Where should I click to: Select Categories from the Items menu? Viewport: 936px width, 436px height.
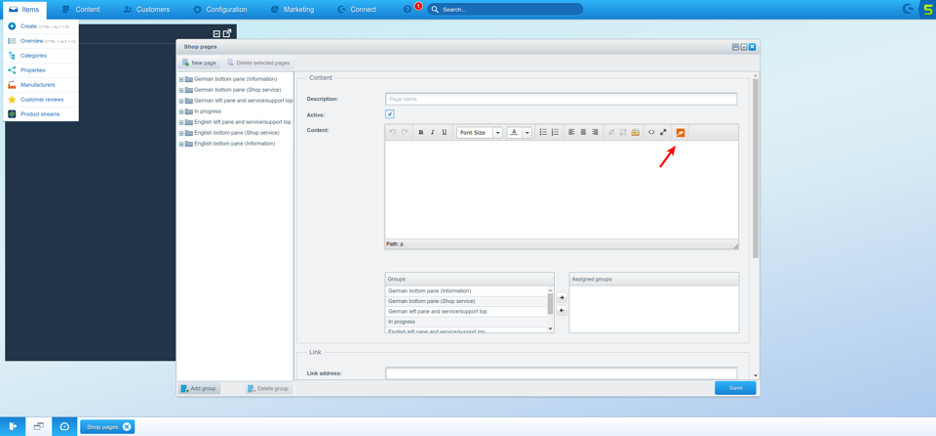[33, 56]
